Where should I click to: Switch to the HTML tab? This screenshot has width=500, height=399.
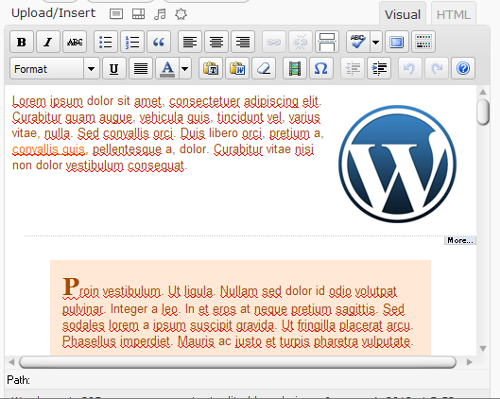tap(453, 14)
